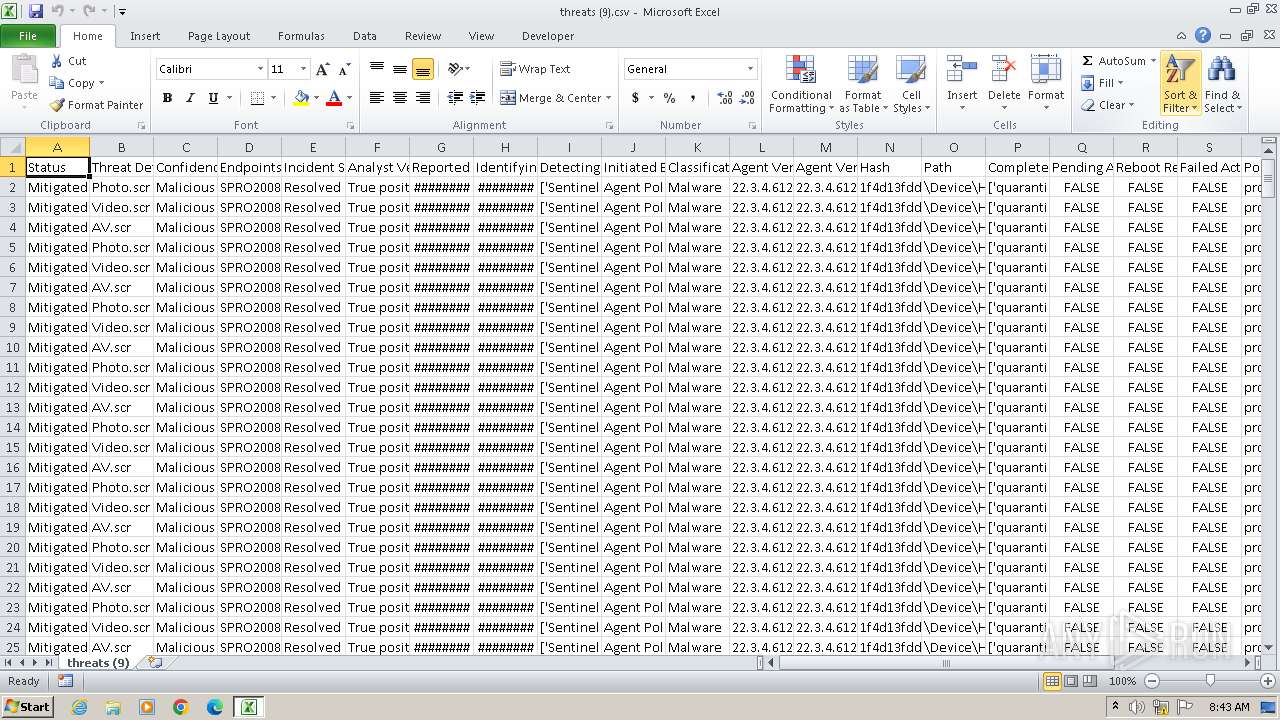Screen dimensions: 1280x720
Task: Click Increase Indent icon
Action: 478,98
